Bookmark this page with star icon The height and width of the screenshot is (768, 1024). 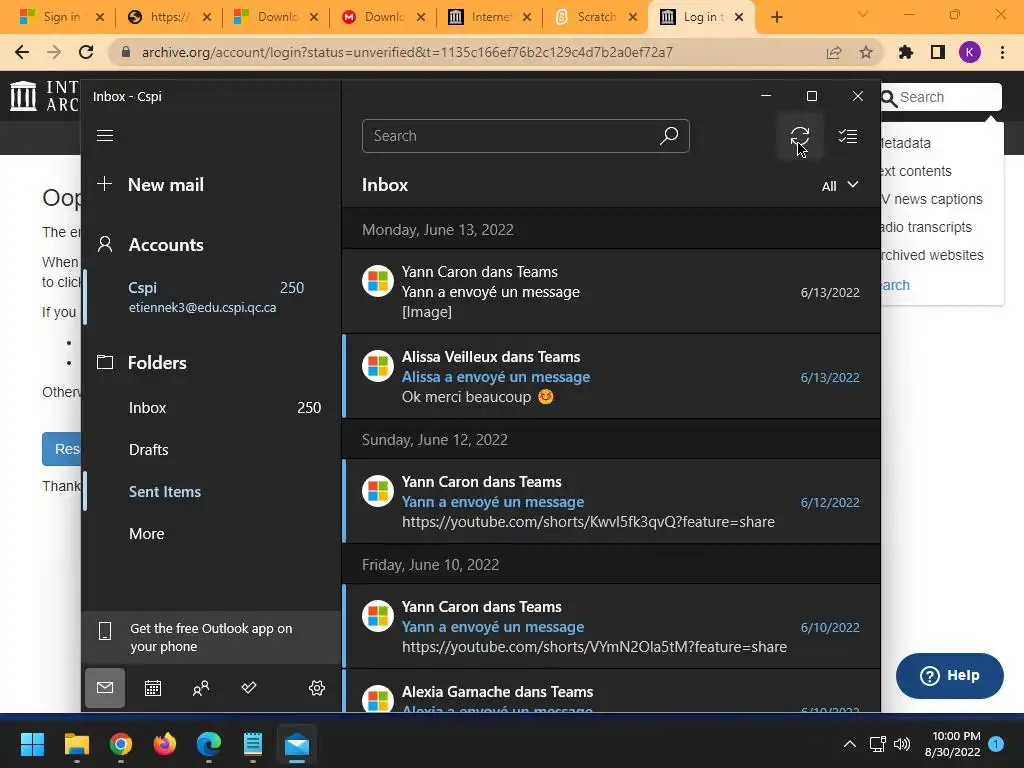866,52
